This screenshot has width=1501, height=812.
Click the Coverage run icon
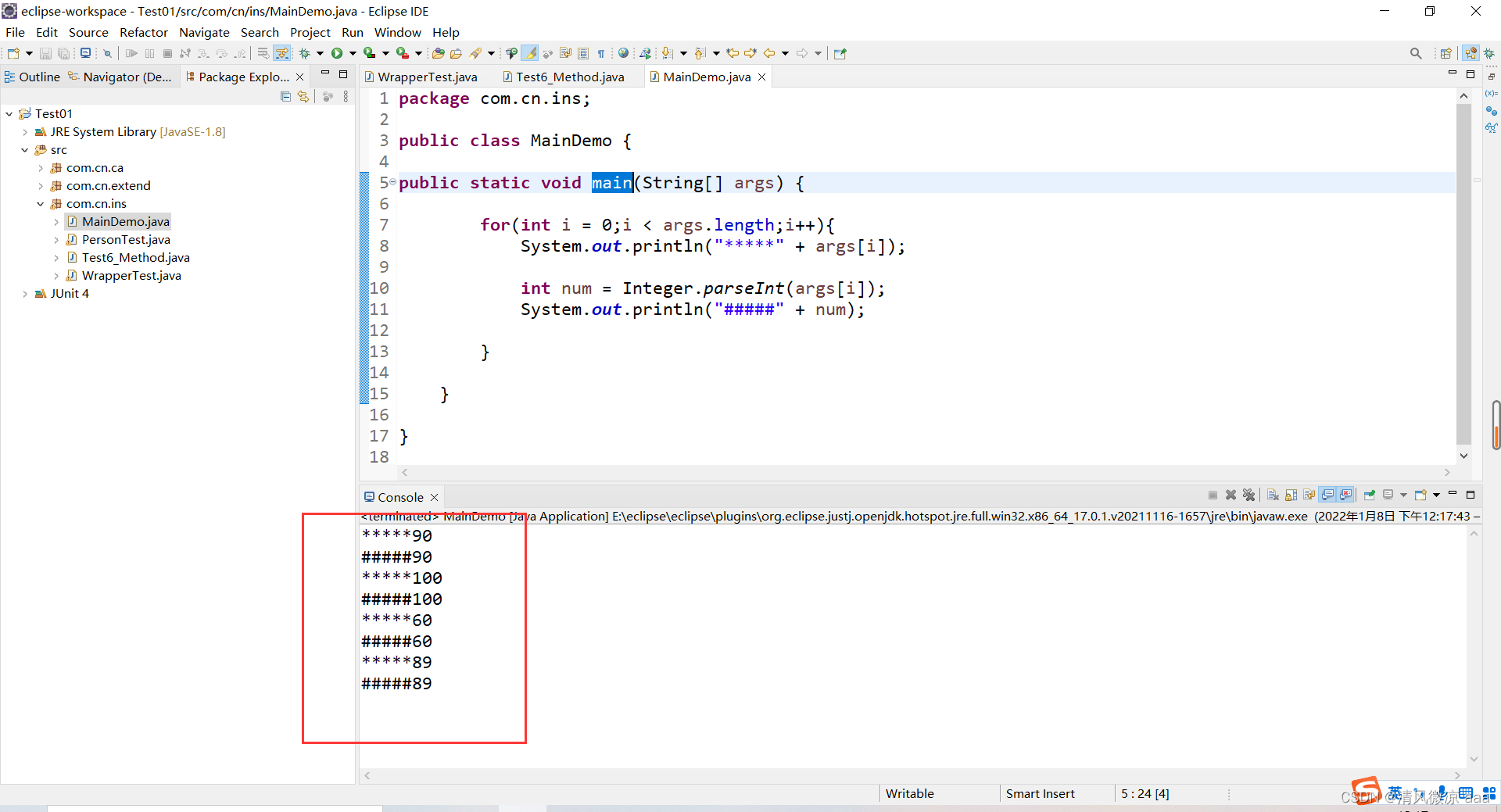[x=370, y=53]
